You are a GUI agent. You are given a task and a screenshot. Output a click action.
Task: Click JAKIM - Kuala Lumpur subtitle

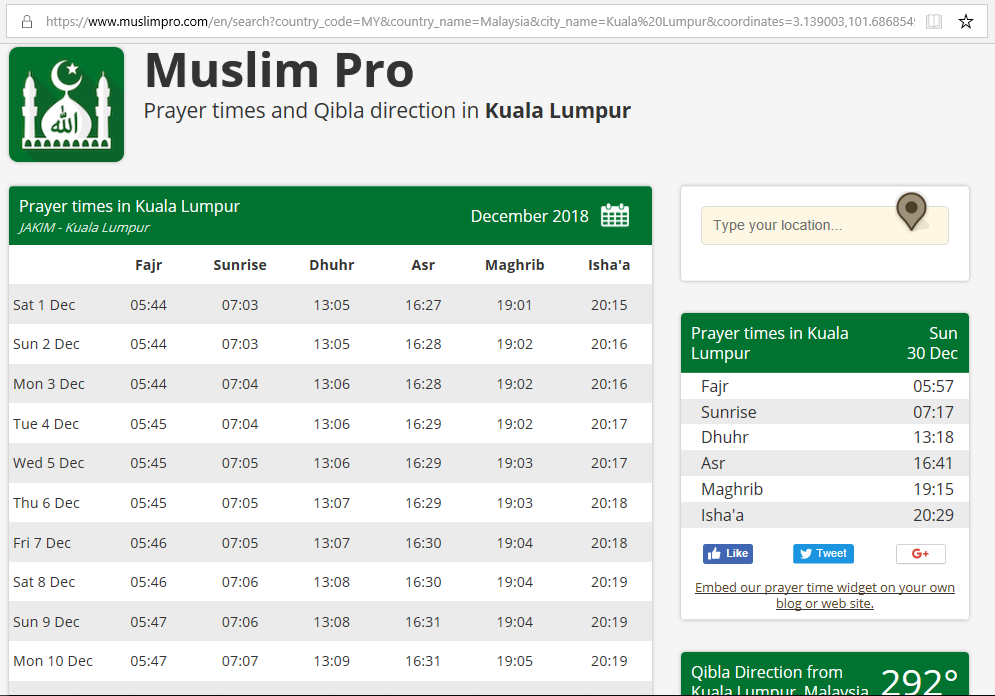coord(84,227)
